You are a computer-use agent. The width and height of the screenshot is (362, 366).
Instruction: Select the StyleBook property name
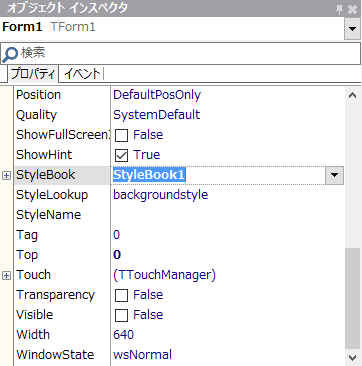tap(46, 175)
